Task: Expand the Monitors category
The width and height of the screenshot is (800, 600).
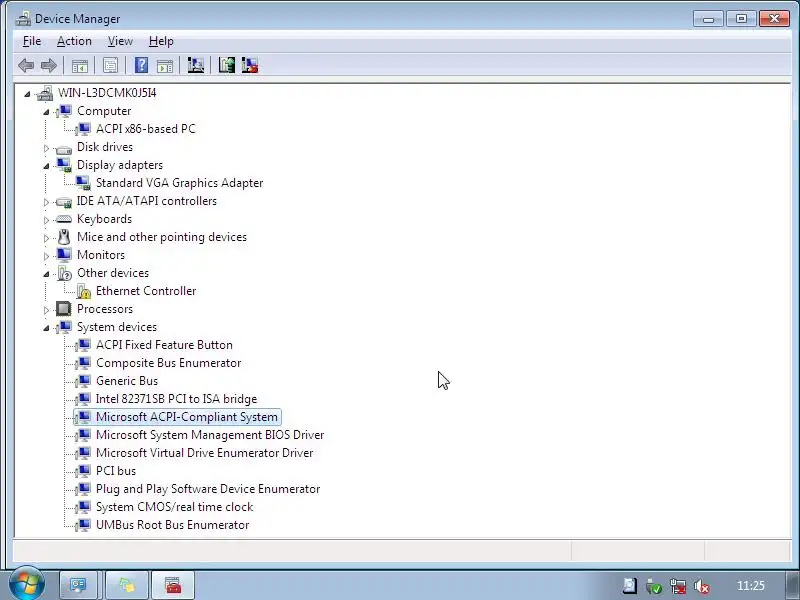Action: [x=46, y=256]
